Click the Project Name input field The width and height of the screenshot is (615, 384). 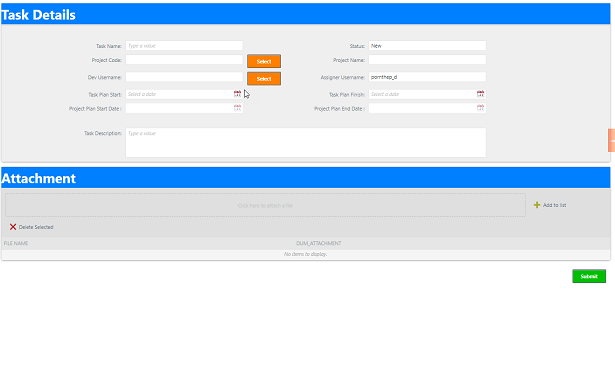point(427,60)
